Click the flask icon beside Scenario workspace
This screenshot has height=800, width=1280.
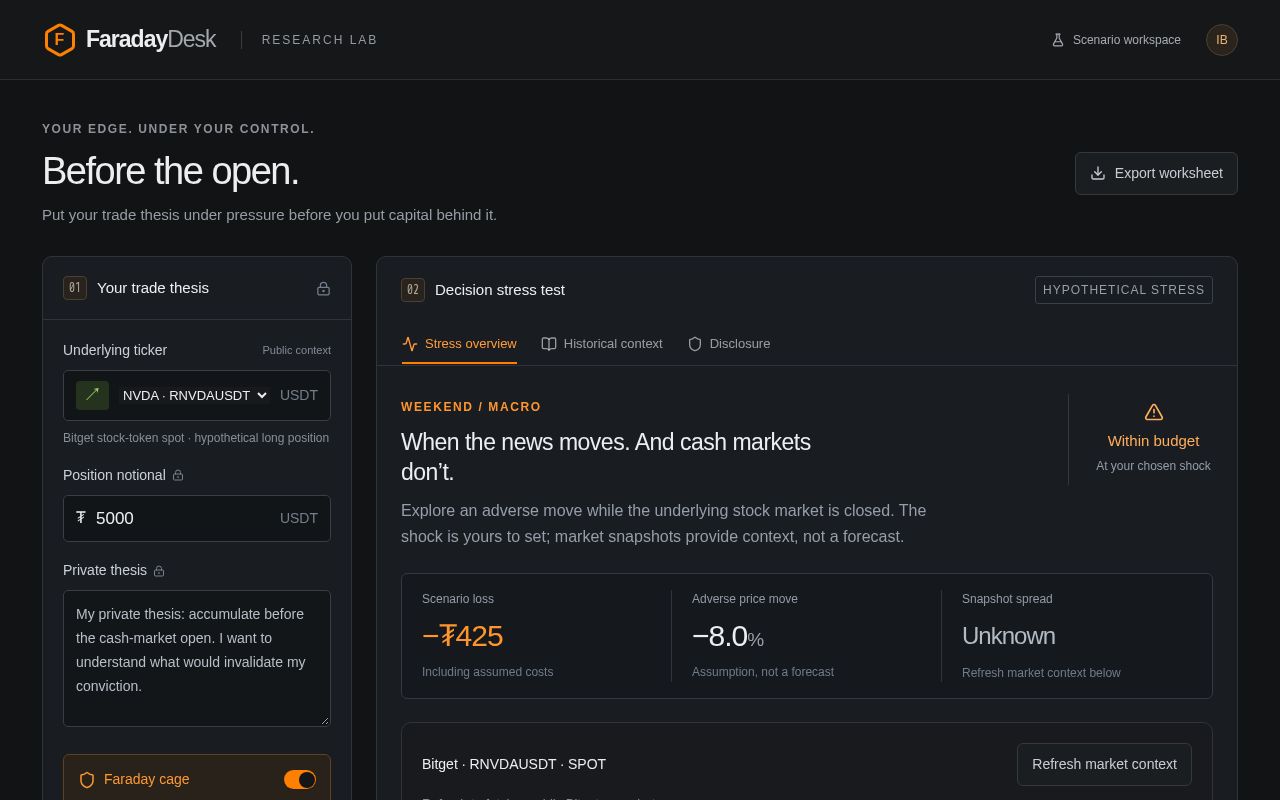click(x=1058, y=40)
